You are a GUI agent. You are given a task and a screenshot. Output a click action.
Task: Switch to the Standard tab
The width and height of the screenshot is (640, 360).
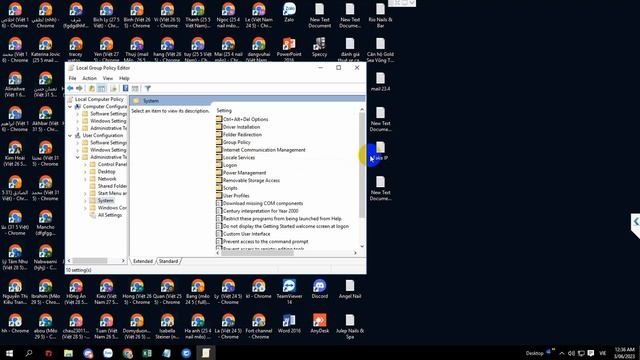point(168,261)
